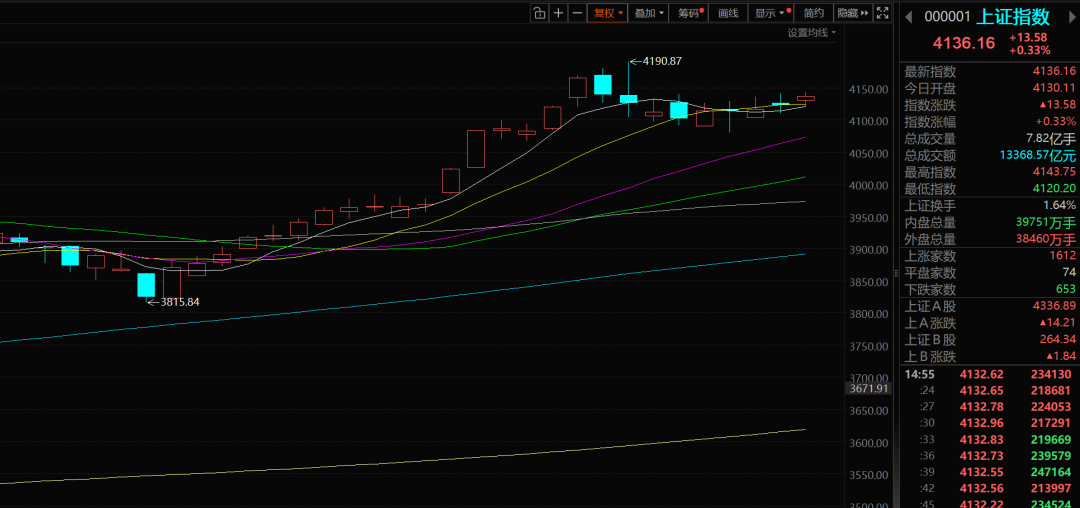The height and width of the screenshot is (508, 1080).
Task: Open 设置均线 moving average settings
Action: (x=810, y=33)
